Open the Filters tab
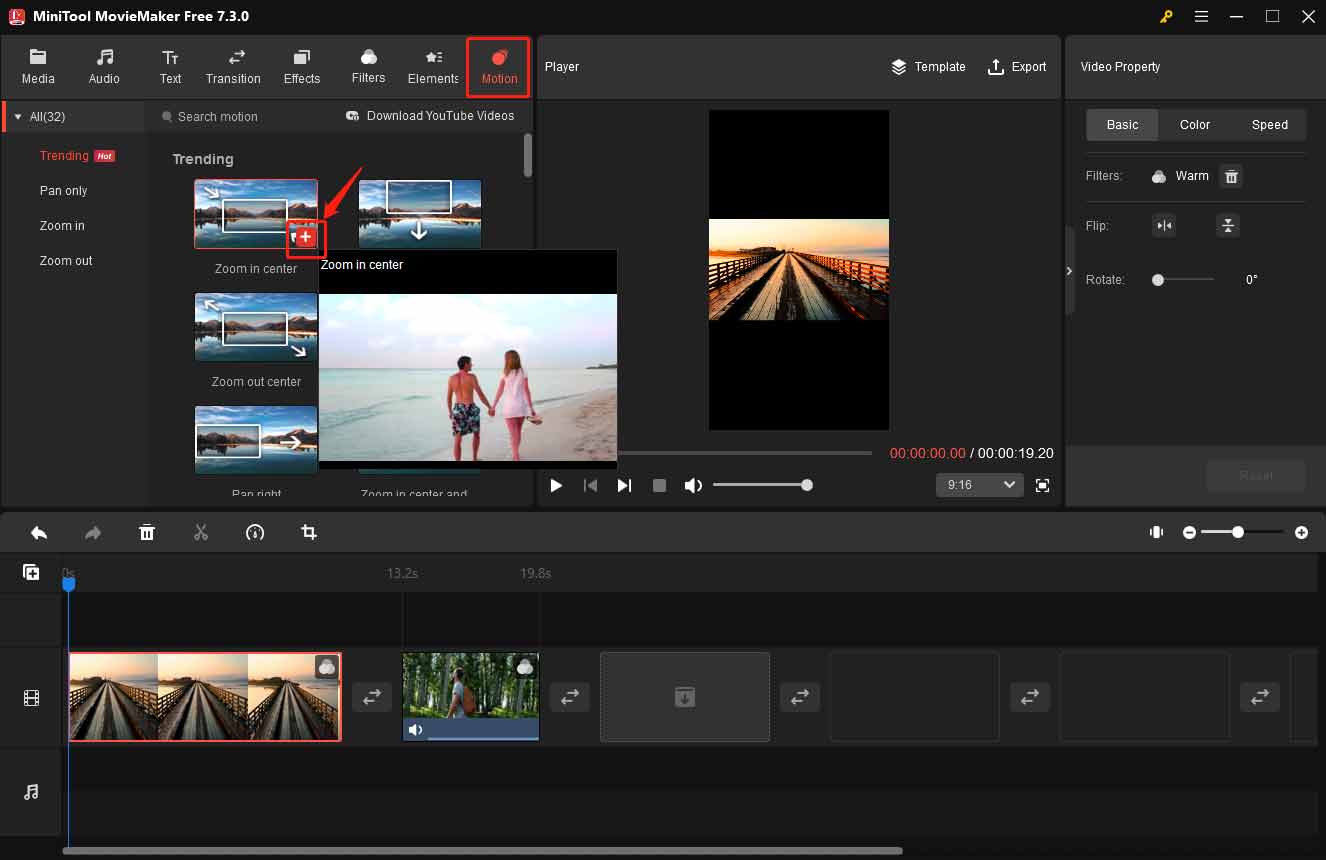Viewport: 1326px width, 860px height. click(x=368, y=66)
